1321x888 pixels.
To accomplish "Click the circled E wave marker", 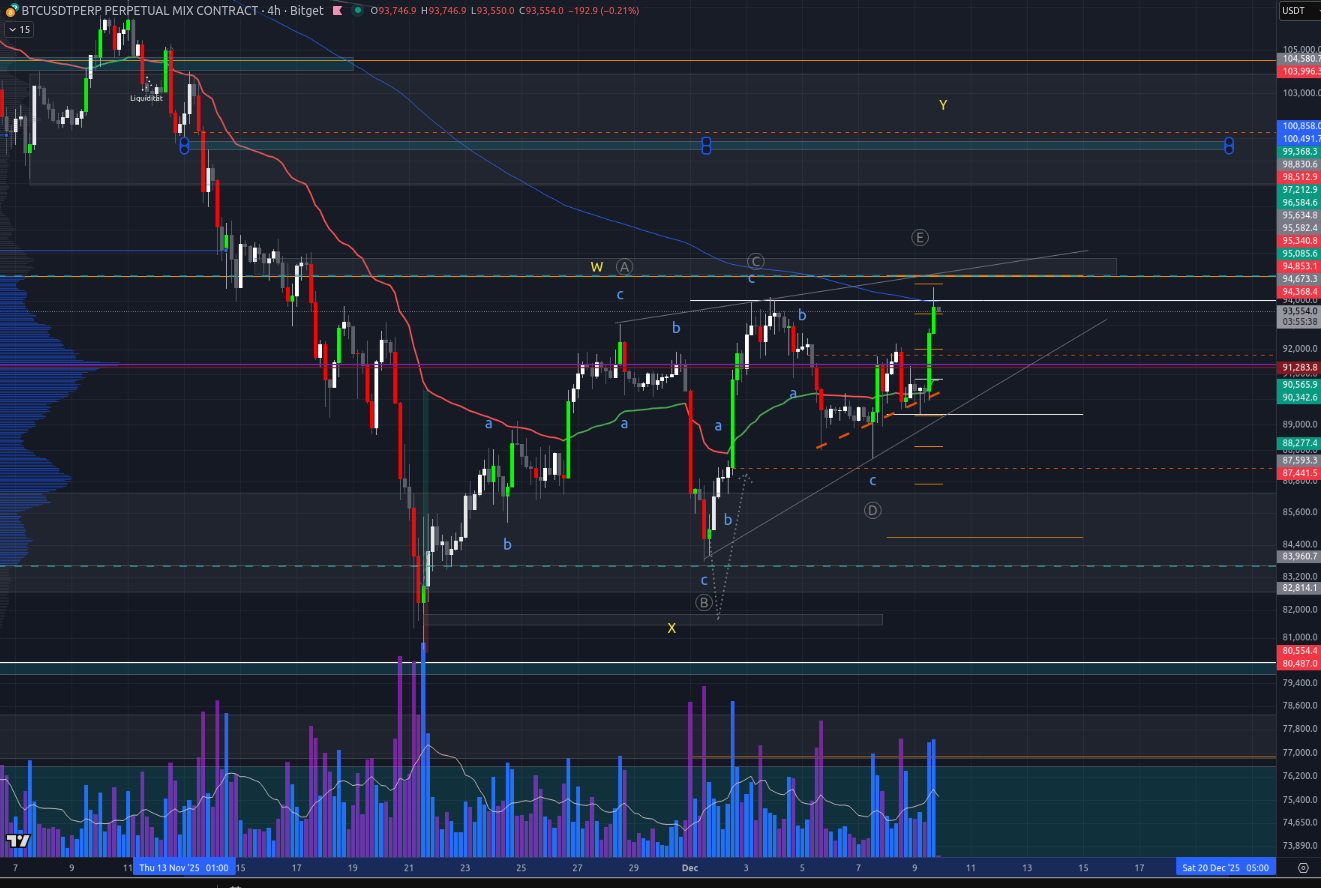I will click(x=920, y=237).
